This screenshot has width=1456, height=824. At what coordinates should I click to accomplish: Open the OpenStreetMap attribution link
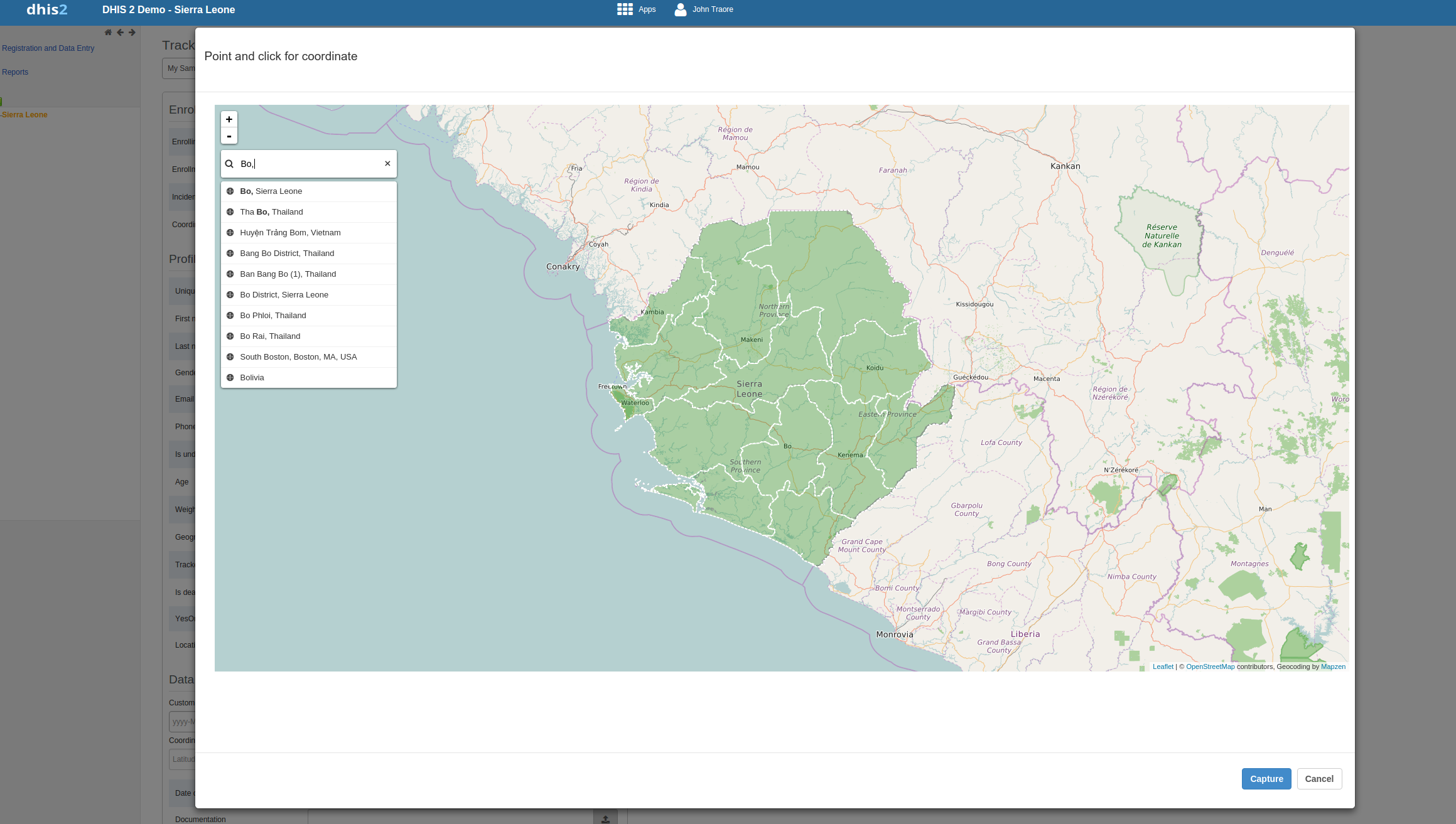(x=1210, y=666)
